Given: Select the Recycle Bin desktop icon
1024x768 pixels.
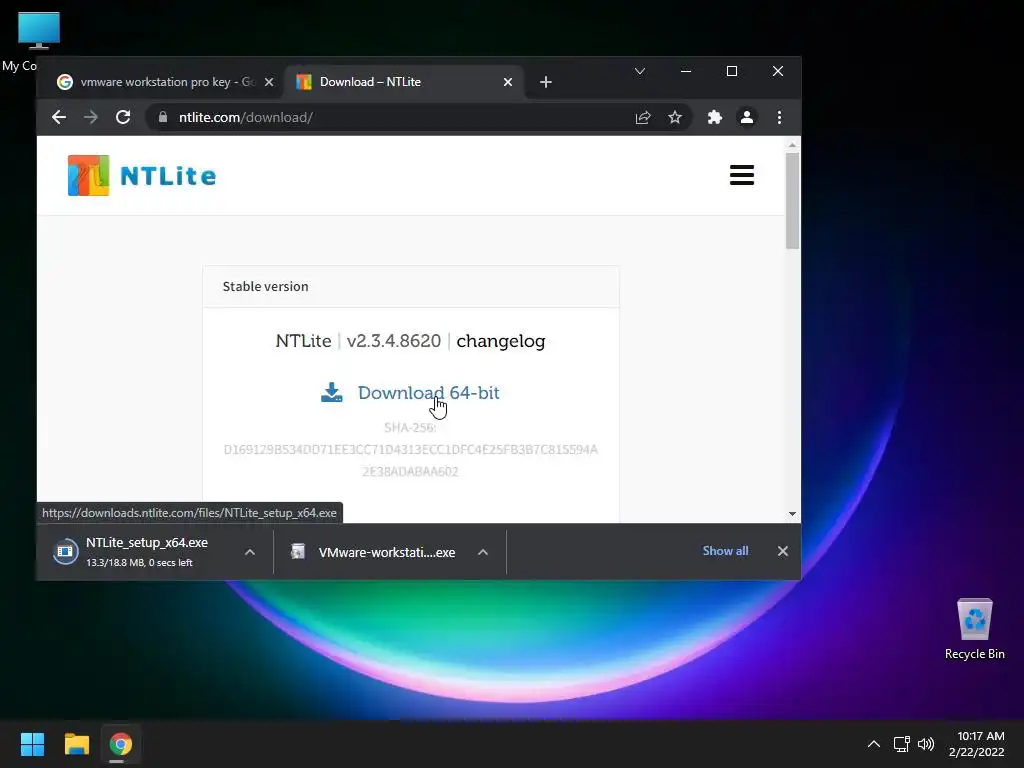Looking at the screenshot, I should (974, 630).
